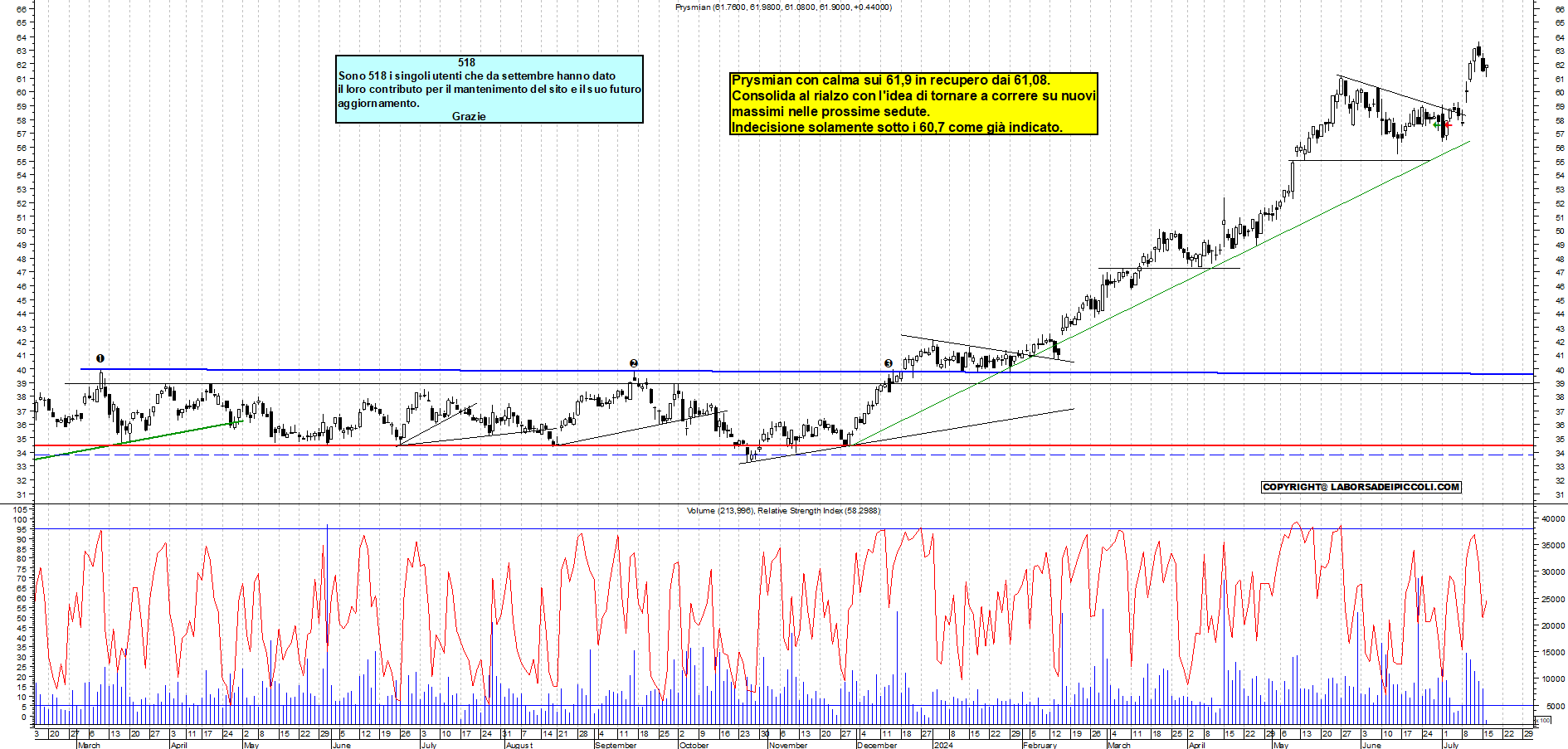Select the long green rising trendline
This screenshot has height=749, width=1568.
[x=1161, y=294]
